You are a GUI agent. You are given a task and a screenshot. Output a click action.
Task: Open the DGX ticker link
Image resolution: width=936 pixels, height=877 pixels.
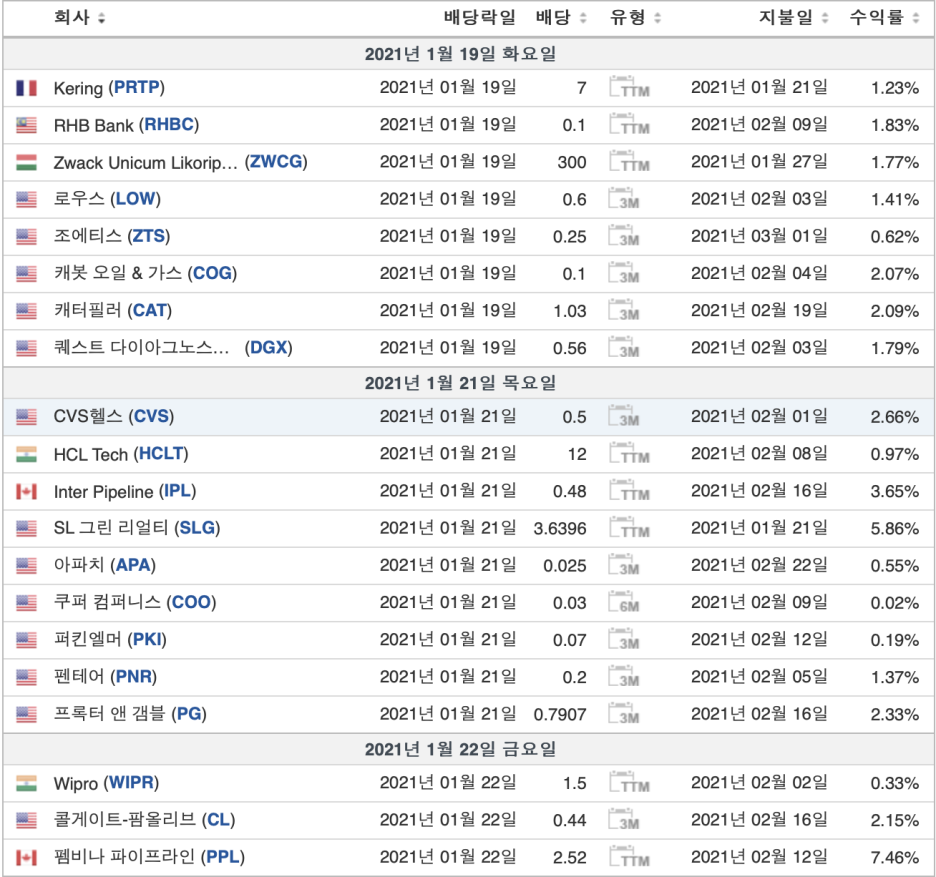click(269, 347)
